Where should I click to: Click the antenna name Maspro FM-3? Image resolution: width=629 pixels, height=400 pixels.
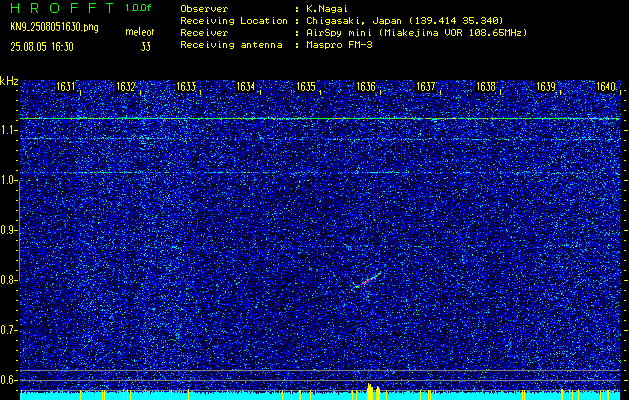(x=339, y=45)
